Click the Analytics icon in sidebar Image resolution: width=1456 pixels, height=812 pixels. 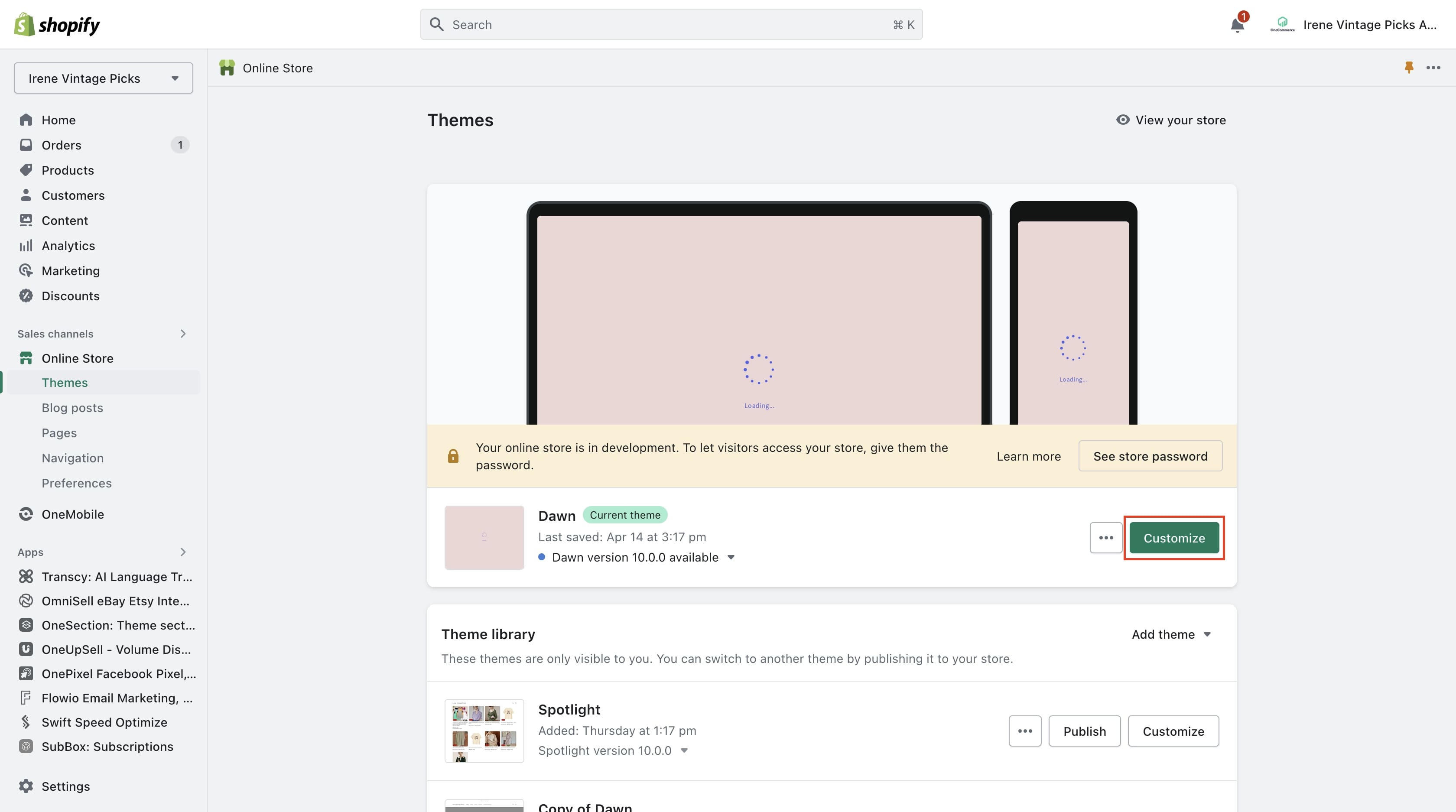coord(26,245)
